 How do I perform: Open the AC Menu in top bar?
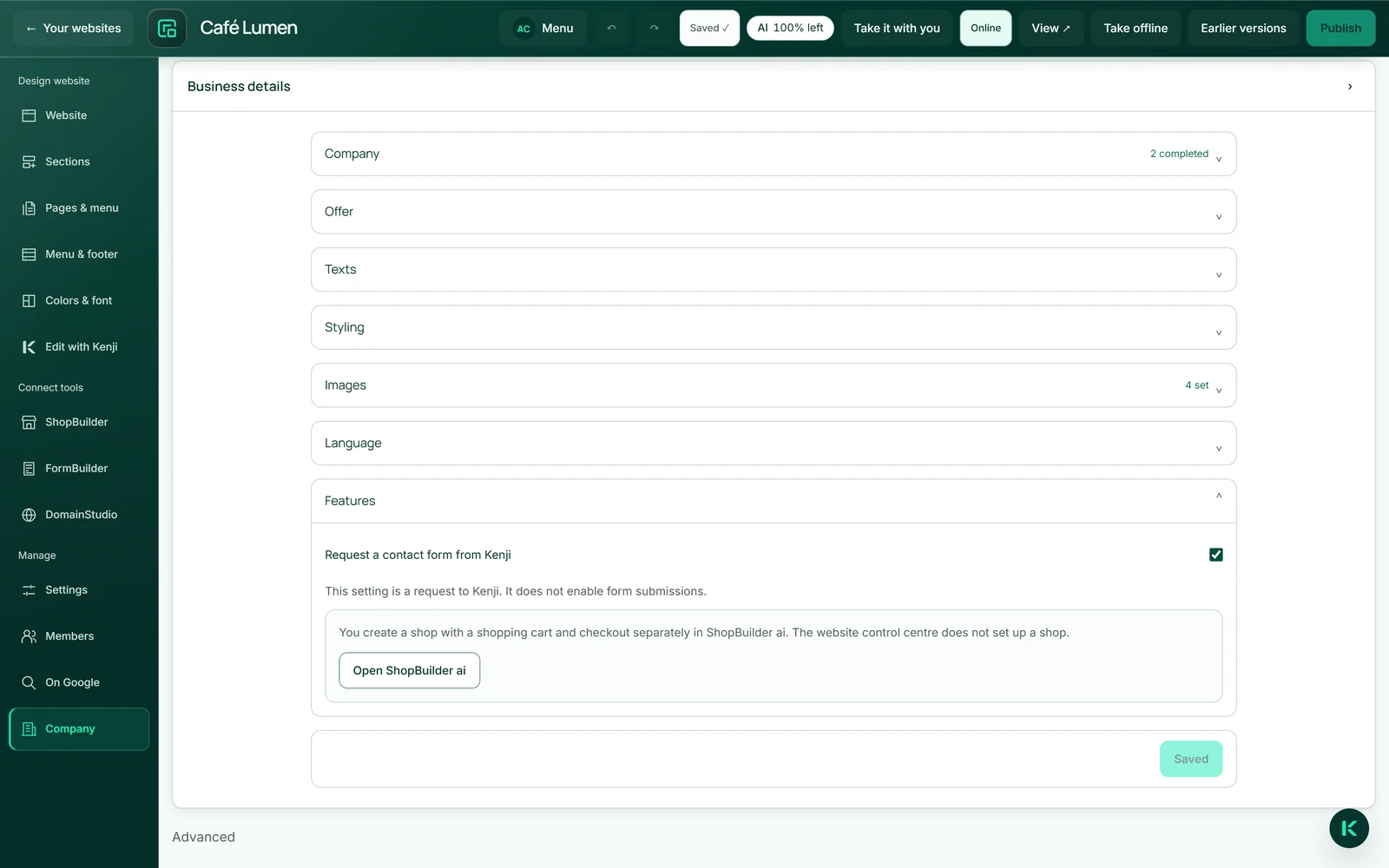pyautogui.click(x=543, y=28)
